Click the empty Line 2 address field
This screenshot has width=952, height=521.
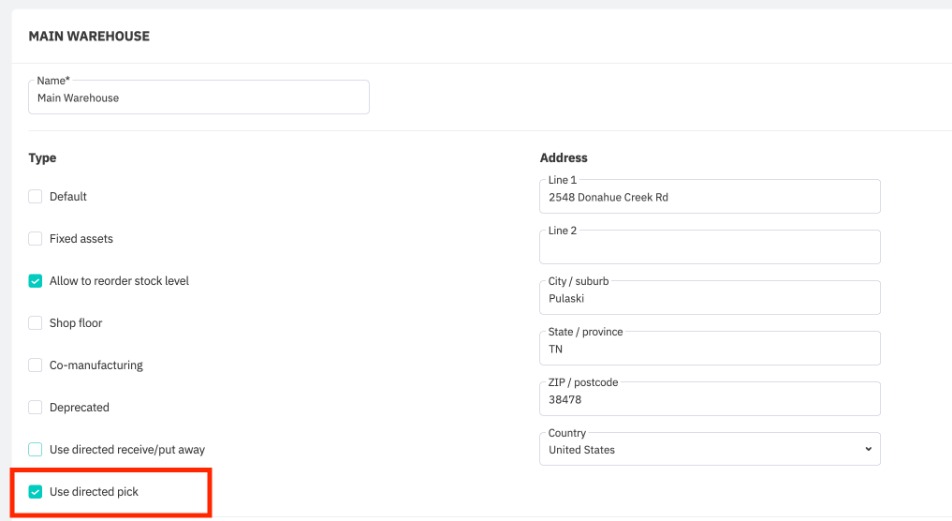click(x=709, y=248)
